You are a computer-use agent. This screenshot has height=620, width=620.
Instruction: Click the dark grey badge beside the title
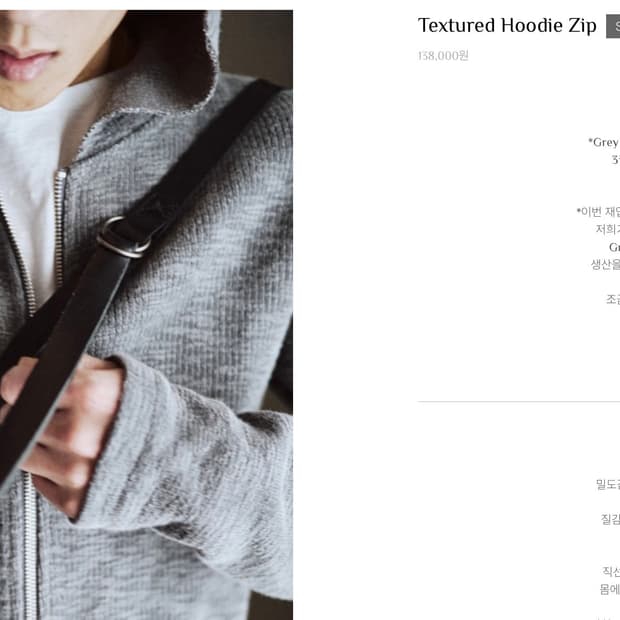pyautogui.click(x=613, y=26)
